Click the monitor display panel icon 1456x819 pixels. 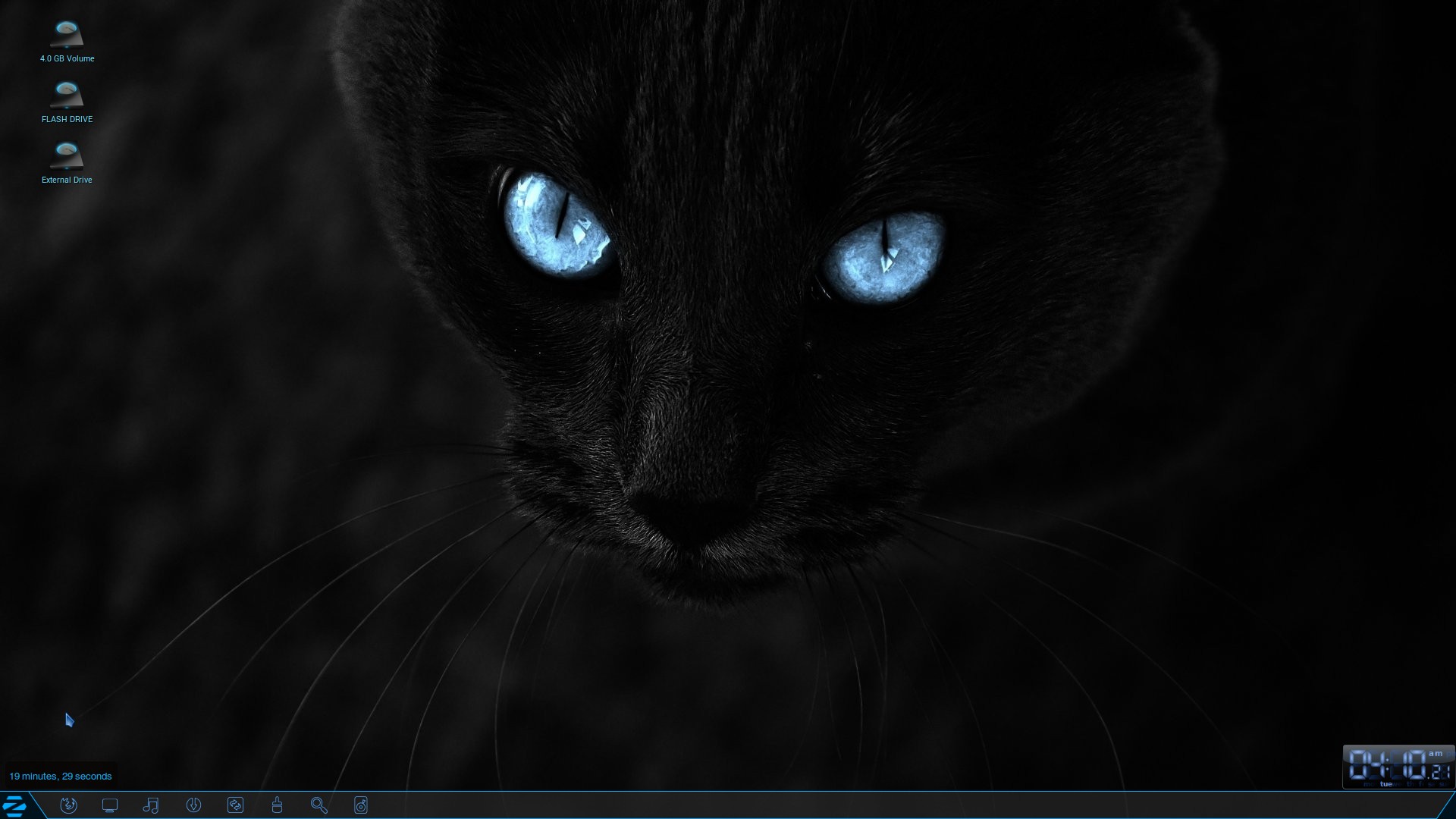point(110,805)
